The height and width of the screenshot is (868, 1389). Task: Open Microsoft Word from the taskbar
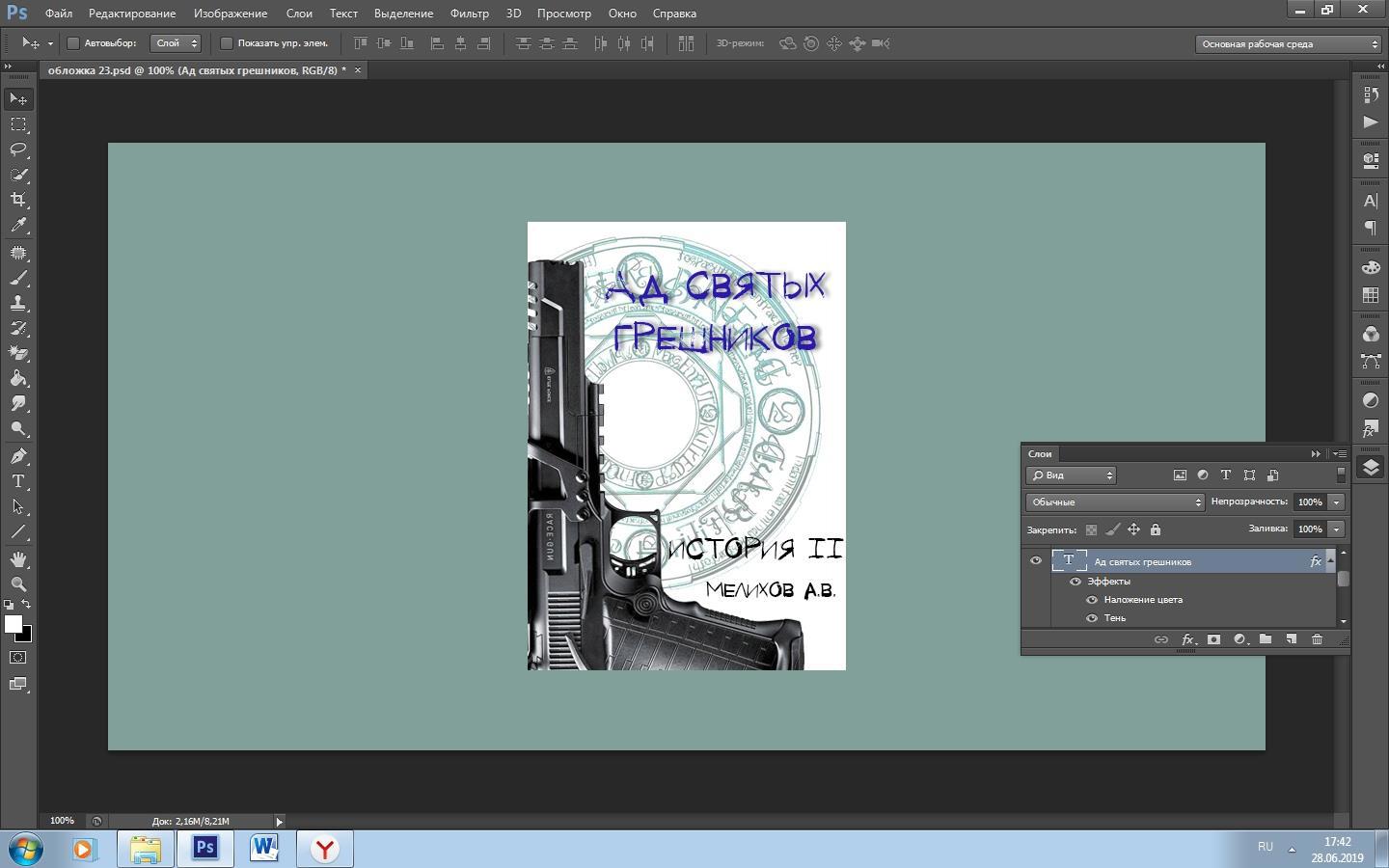(x=264, y=849)
